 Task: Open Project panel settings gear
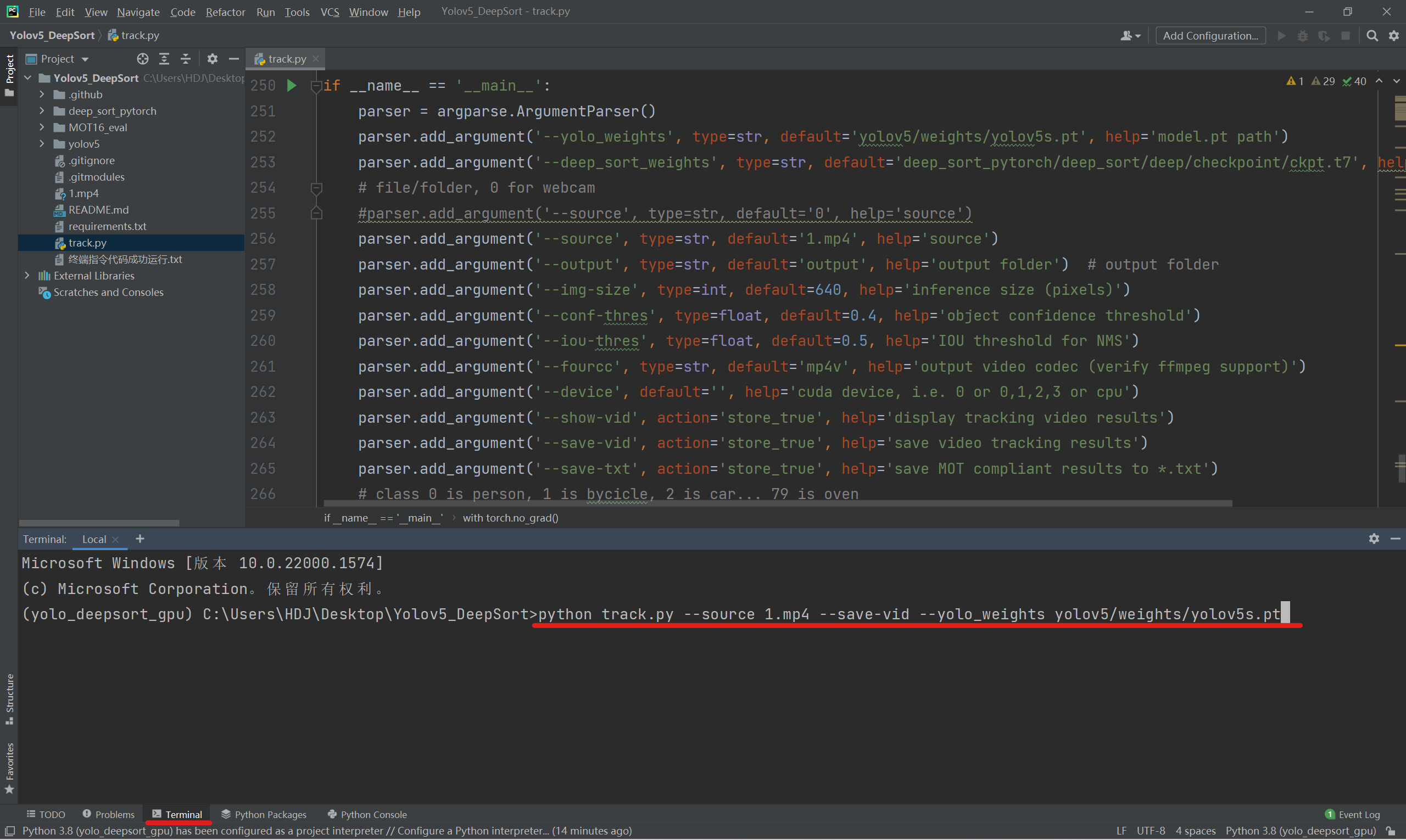click(213, 59)
